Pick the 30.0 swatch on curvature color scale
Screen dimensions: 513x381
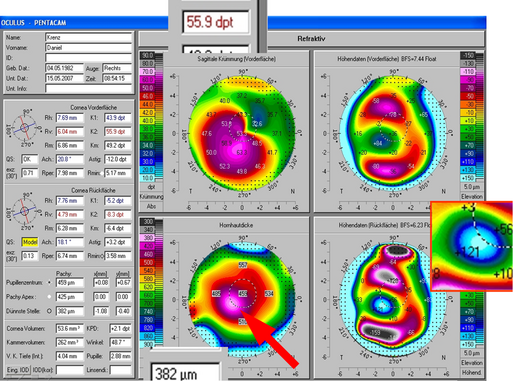click(x=147, y=162)
